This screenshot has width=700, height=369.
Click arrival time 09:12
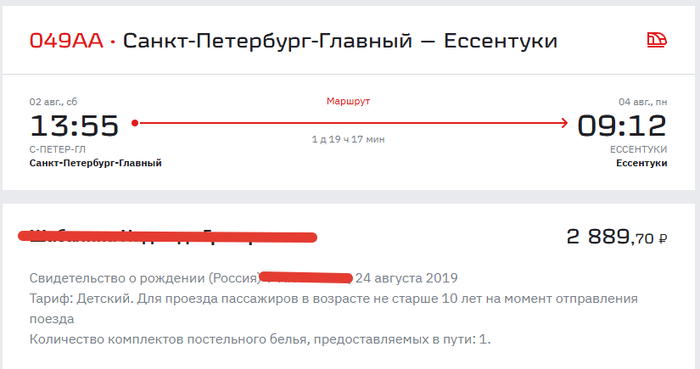tap(622, 125)
